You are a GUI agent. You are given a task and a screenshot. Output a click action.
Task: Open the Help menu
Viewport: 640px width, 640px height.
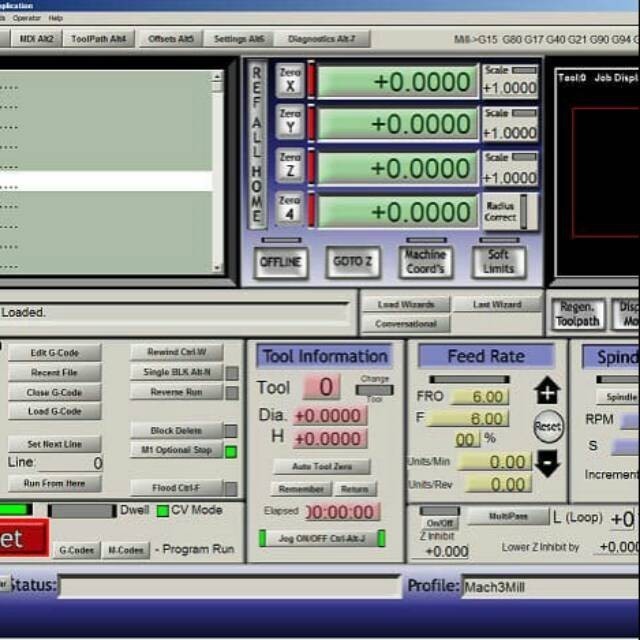tap(56, 18)
